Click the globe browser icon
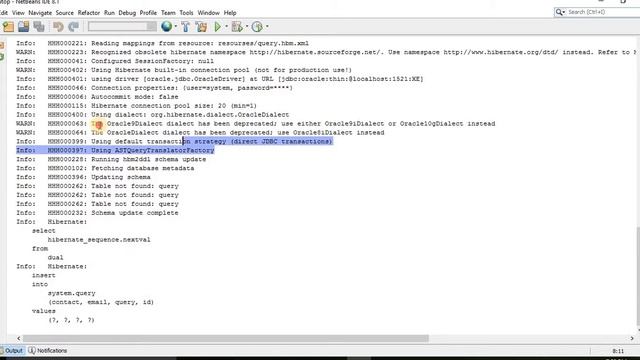640x360 pixels. point(167,27)
